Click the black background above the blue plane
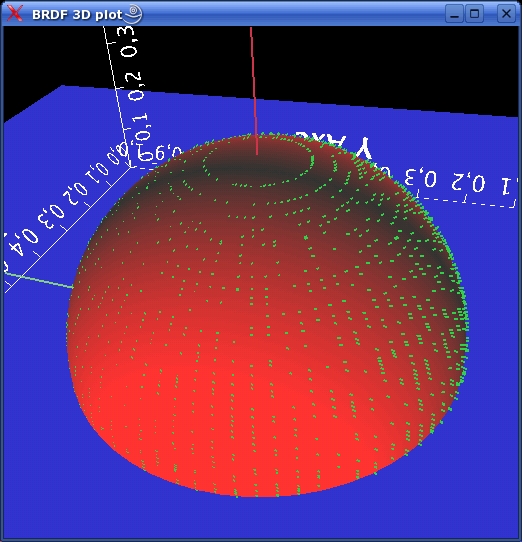The width and height of the screenshot is (522, 542). [380, 62]
